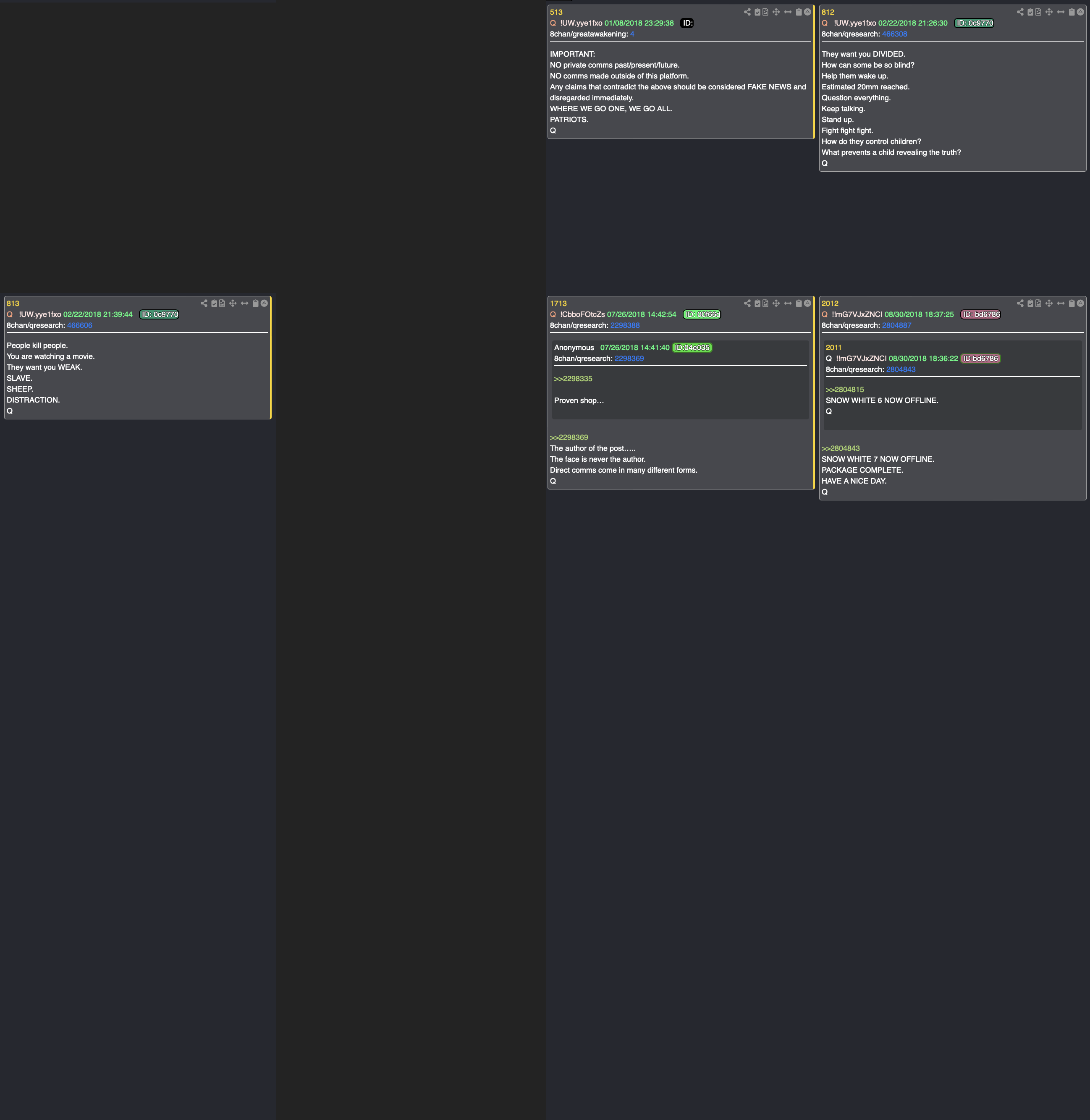This screenshot has width=1090, height=1120.
Task: Collapse post 2012 with circle chevron
Action: [x=1080, y=304]
